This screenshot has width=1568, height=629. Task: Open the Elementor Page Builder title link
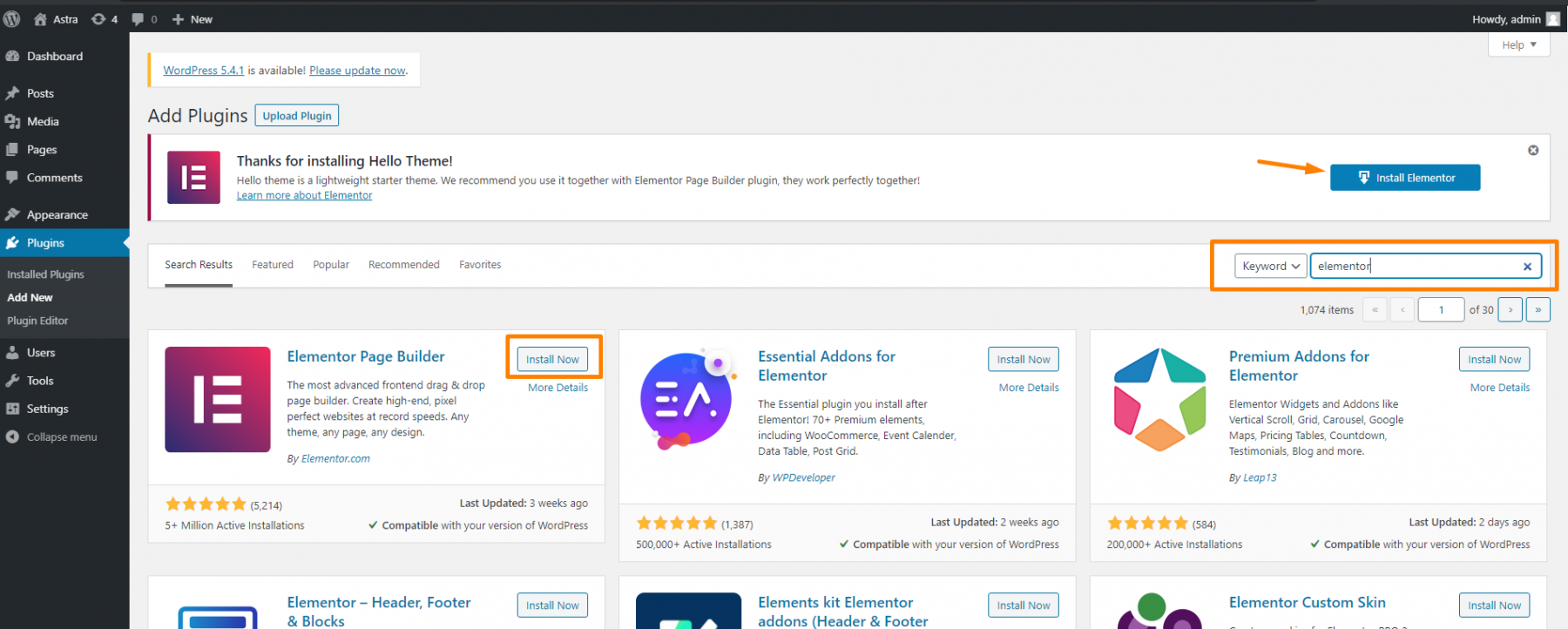(366, 356)
